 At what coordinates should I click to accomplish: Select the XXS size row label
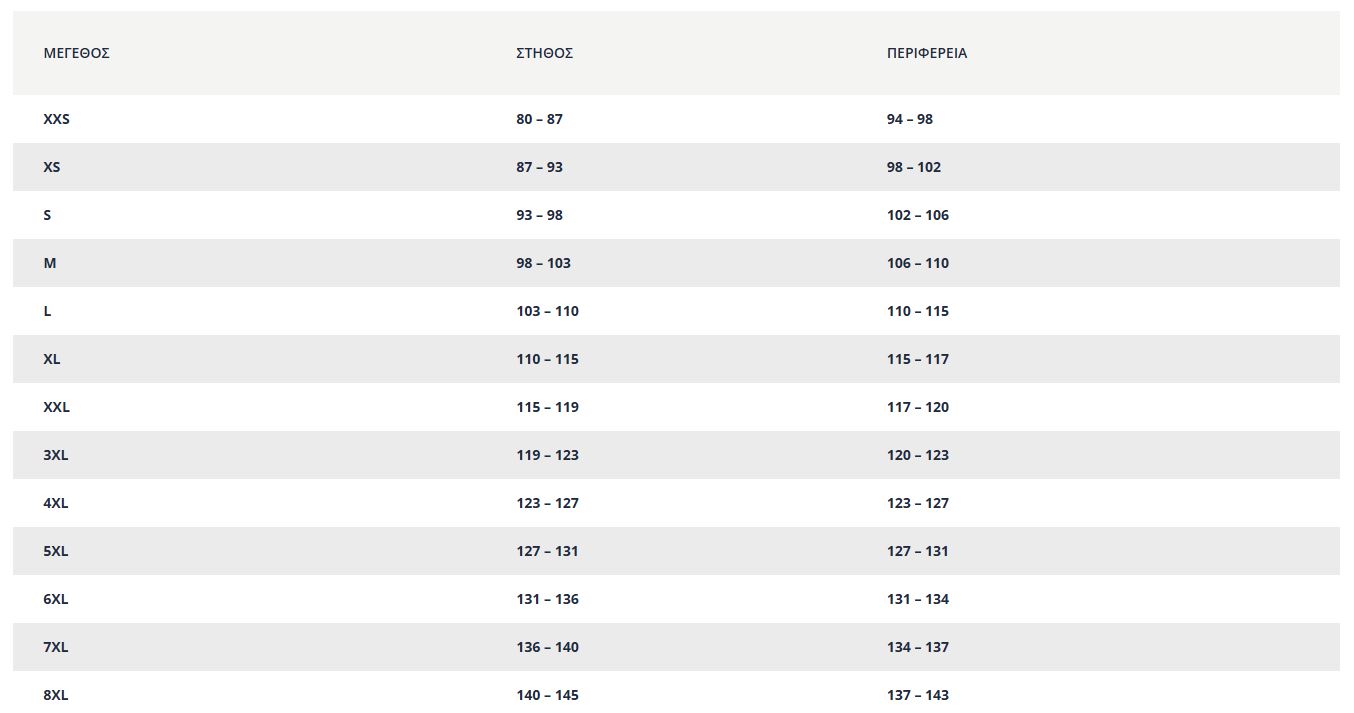[56, 119]
